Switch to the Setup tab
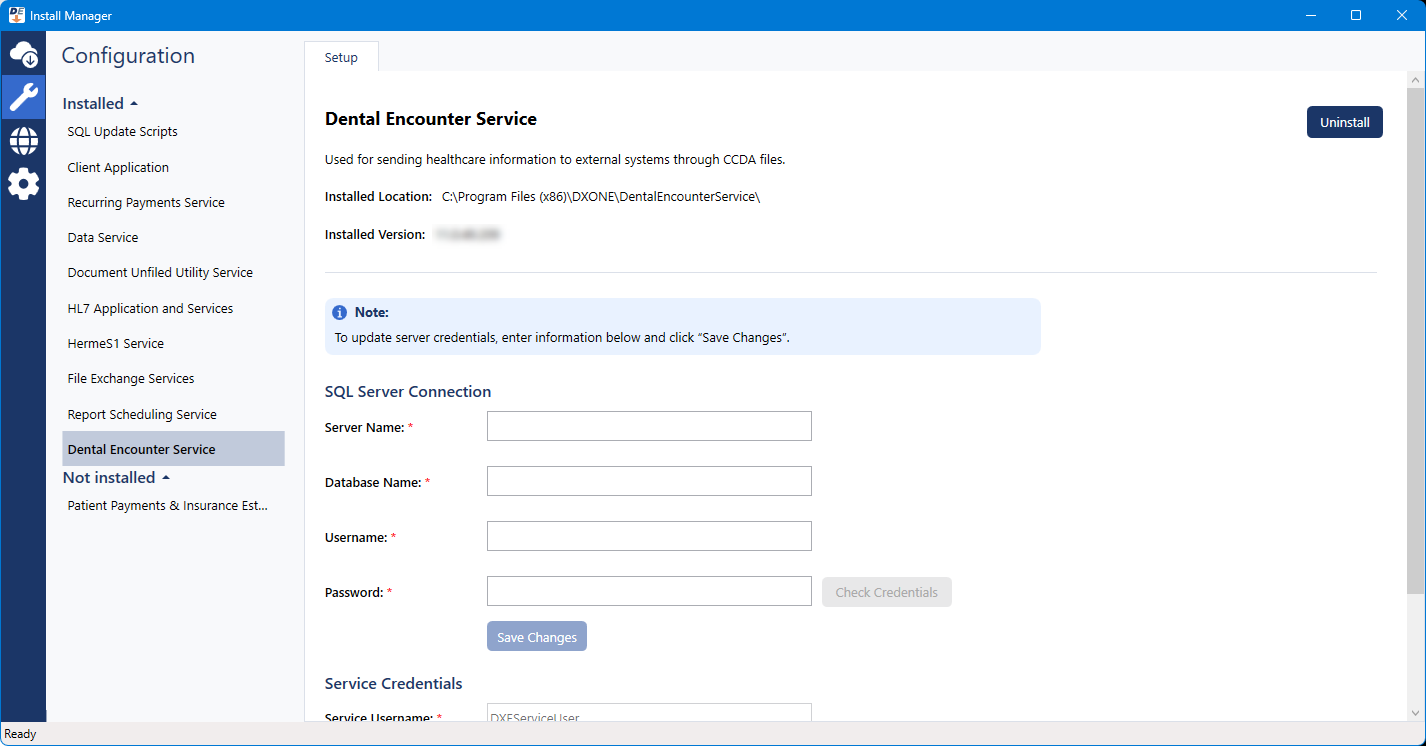 point(341,58)
